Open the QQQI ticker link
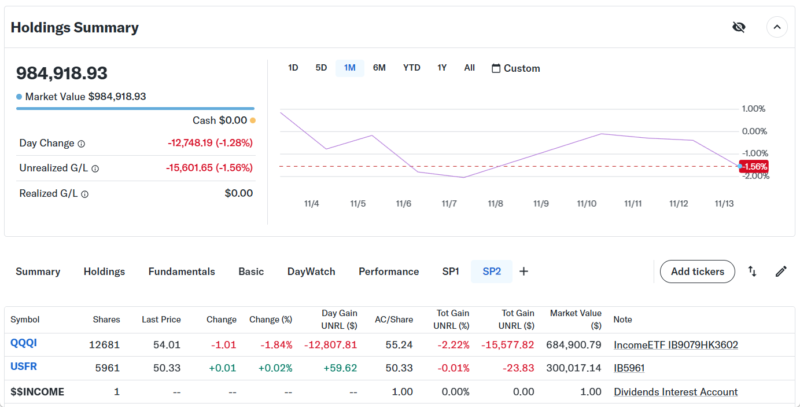Image resolution: width=800 pixels, height=407 pixels. pos(24,345)
